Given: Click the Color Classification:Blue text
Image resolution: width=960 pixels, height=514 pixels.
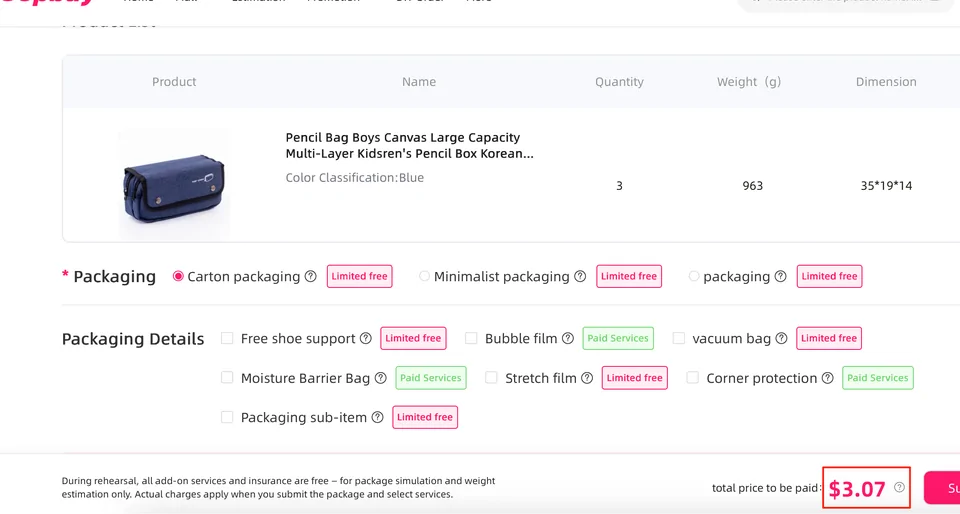Looking at the screenshot, I should click(354, 177).
